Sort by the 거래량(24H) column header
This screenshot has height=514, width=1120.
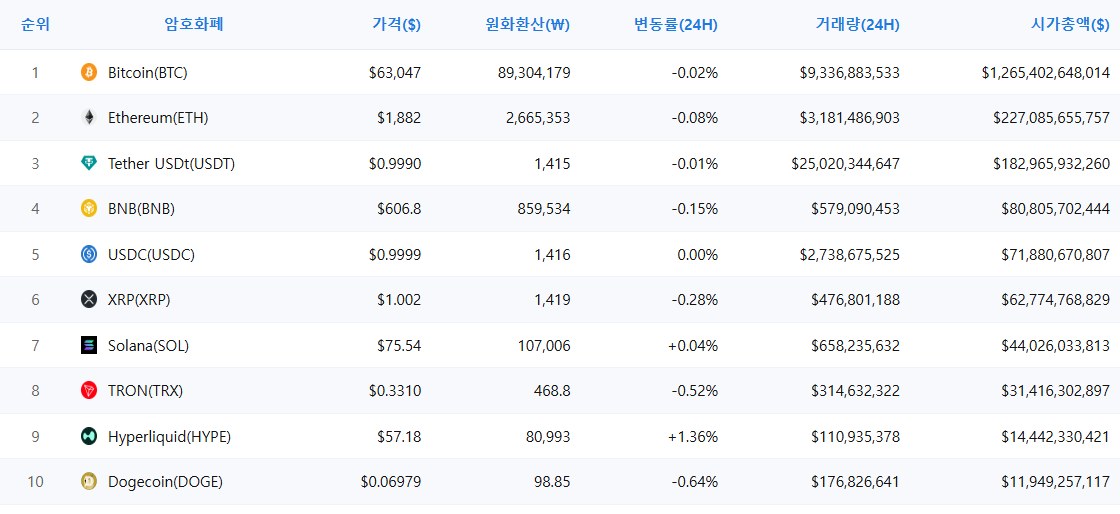click(x=857, y=25)
